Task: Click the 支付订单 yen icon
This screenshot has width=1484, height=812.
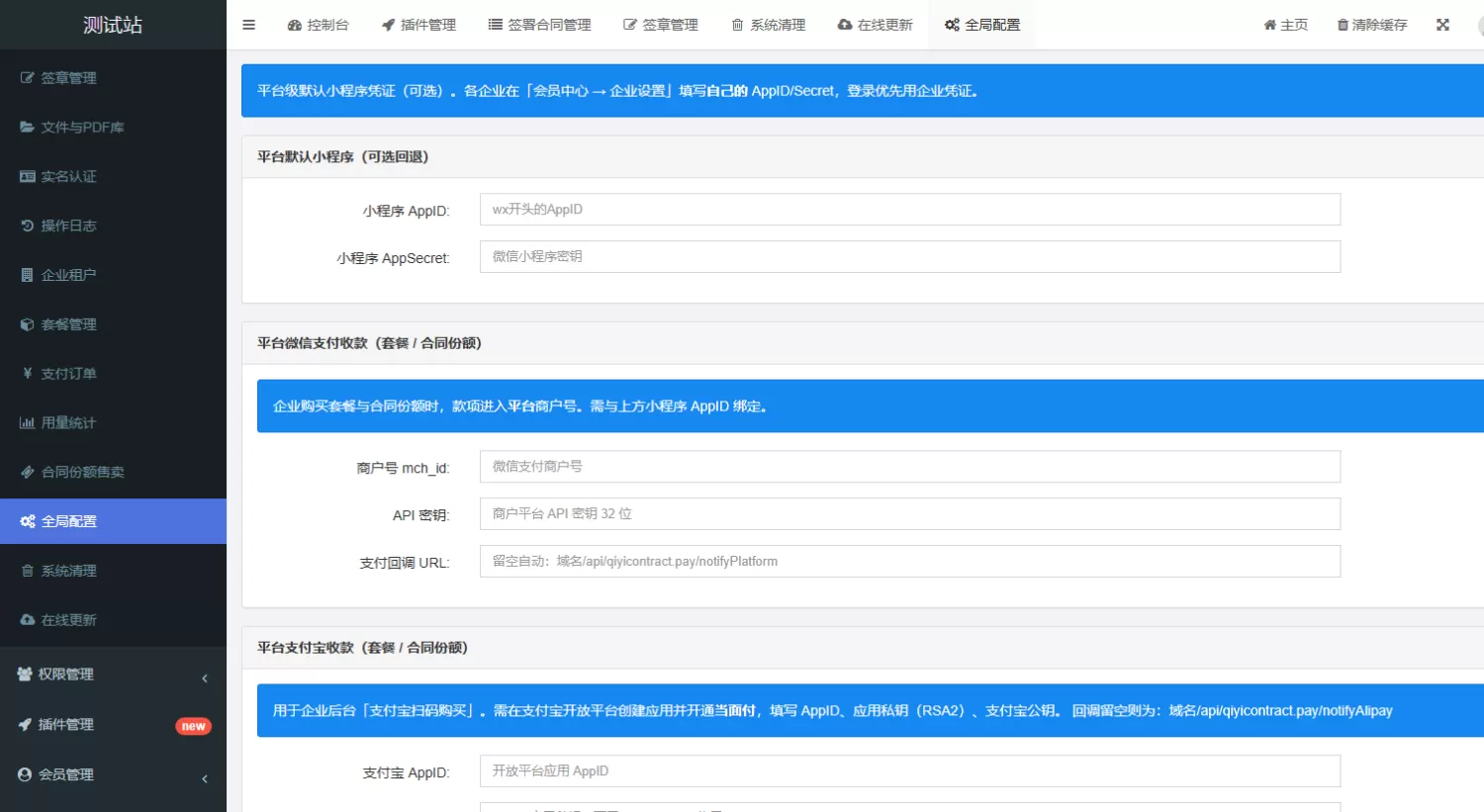Action: [x=28, y=374]
